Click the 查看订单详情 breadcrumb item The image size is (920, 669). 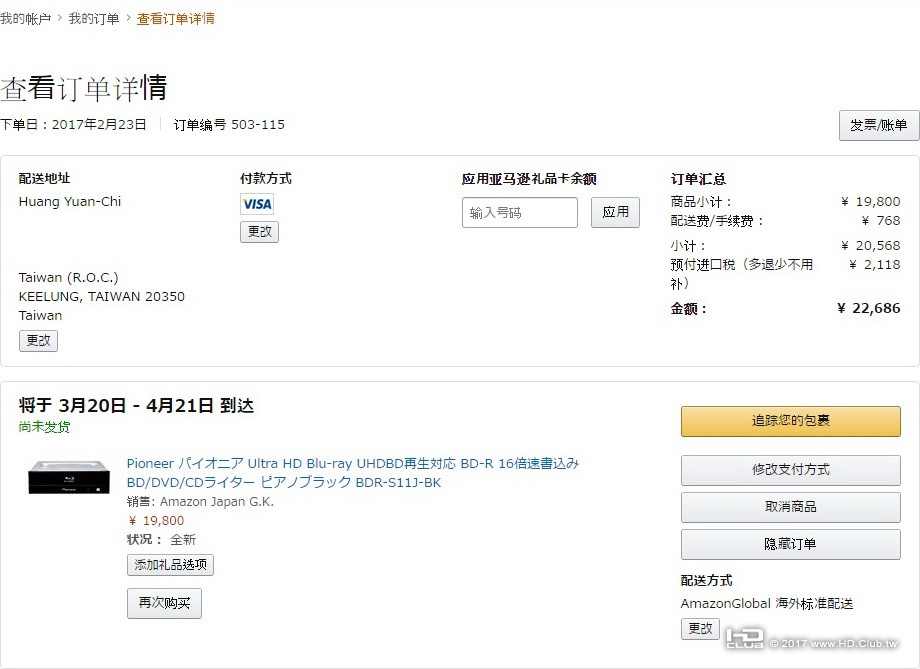[175, 19]
